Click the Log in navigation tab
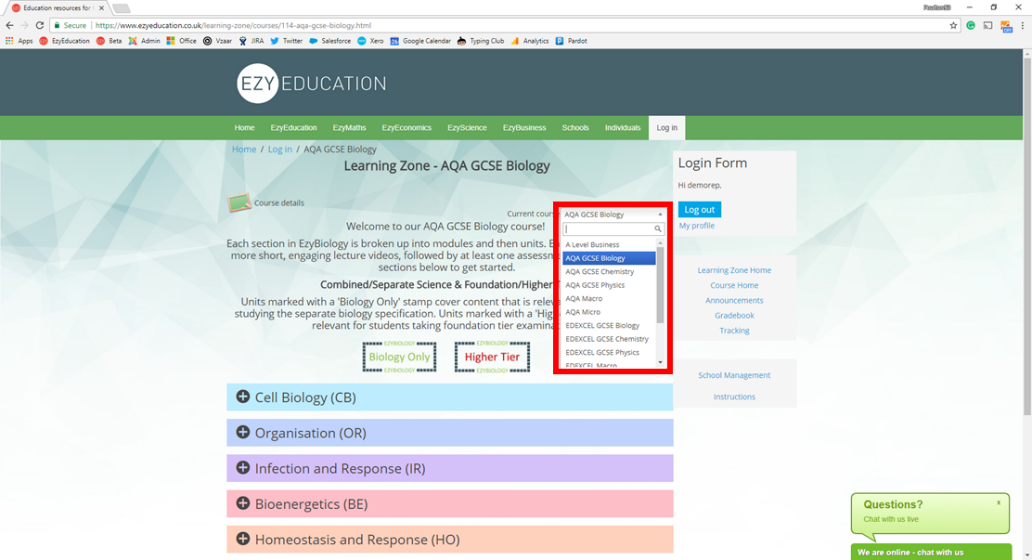This screenshot has height=560, width=1032. click(667, 128)
